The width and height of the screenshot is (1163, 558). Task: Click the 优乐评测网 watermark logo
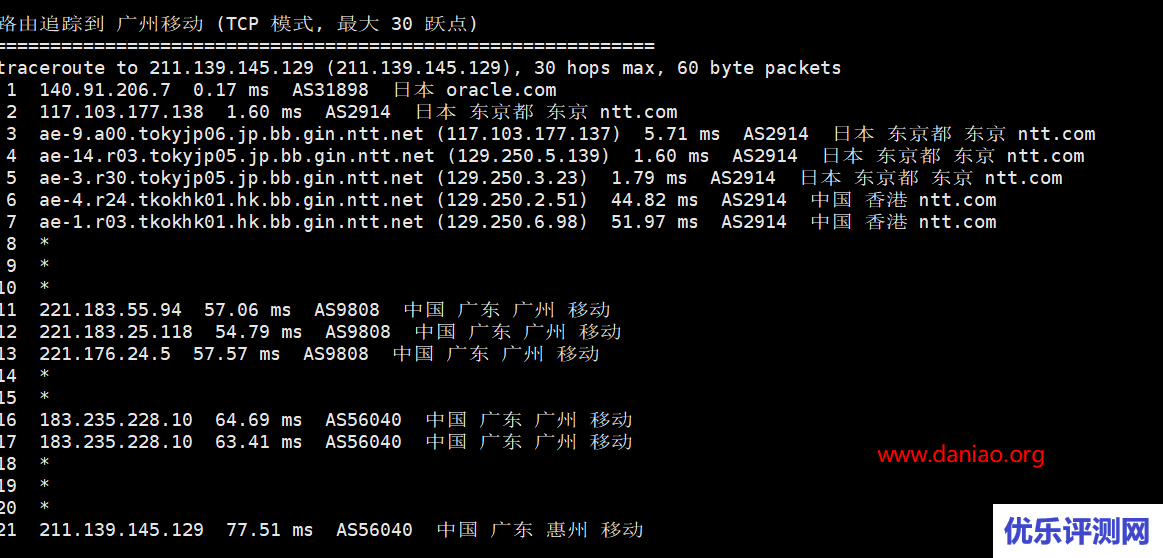coord(1076,532)
